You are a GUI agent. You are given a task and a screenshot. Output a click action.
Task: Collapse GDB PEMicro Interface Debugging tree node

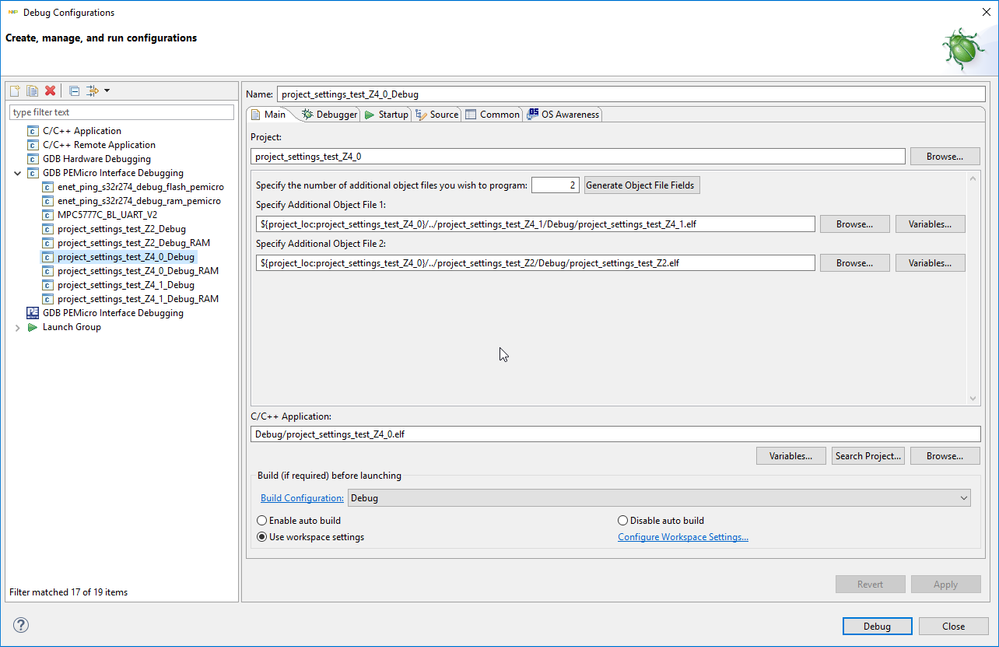point(18,173)
